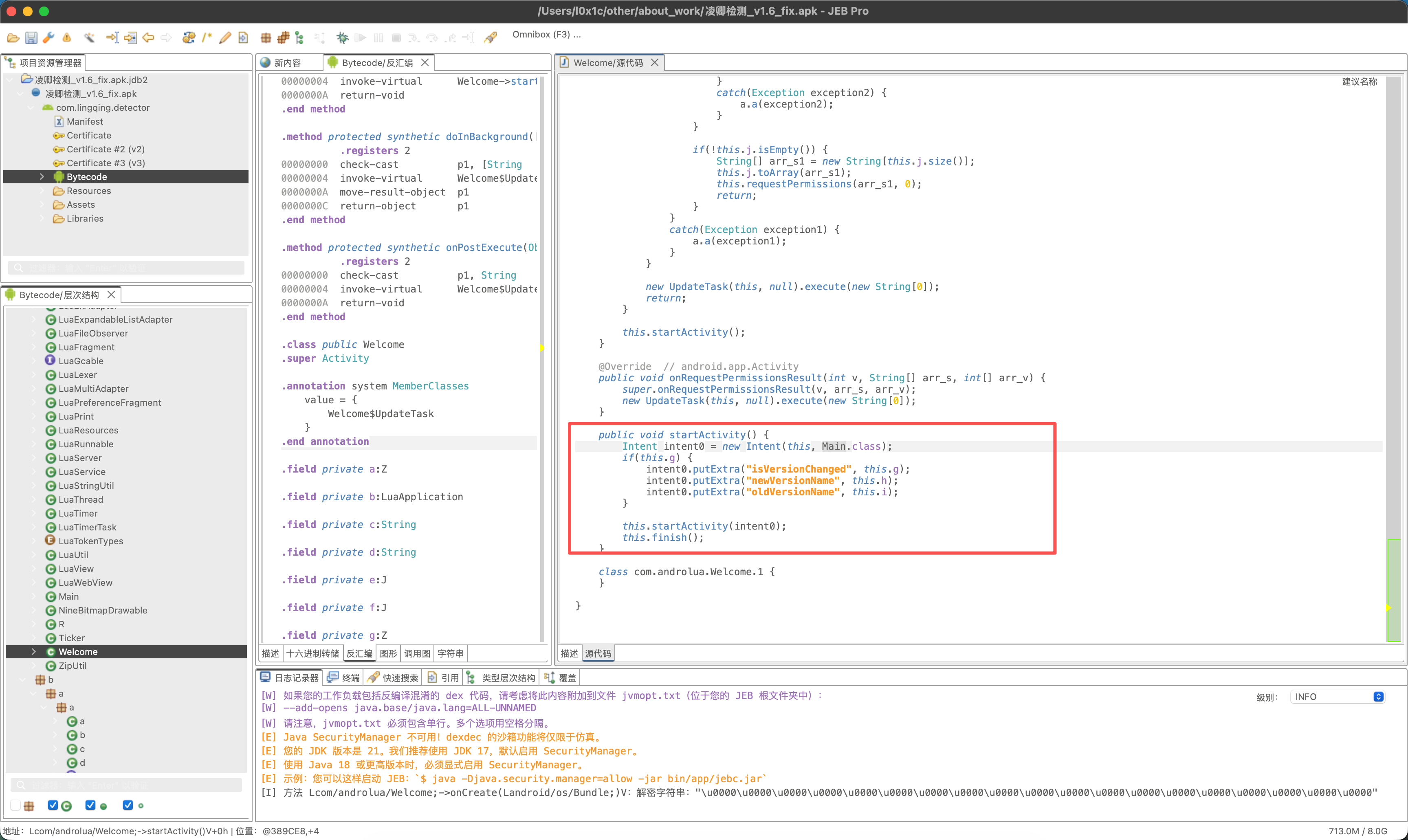
Task: Click the save floppy disk icon
Action: pyautogui.click(x=31, y=38)
